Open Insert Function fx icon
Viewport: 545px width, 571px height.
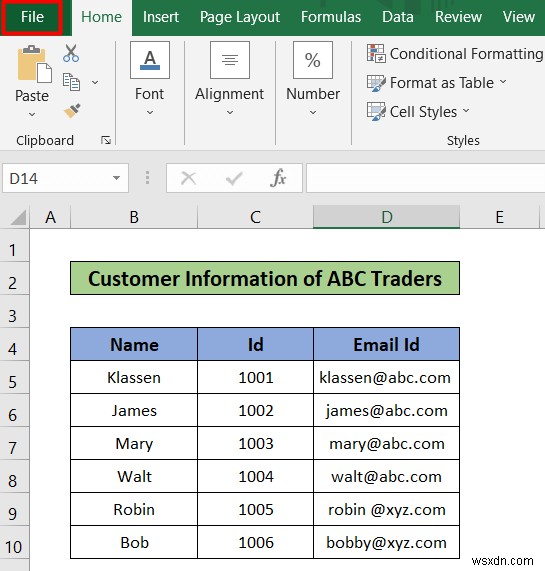278,178
